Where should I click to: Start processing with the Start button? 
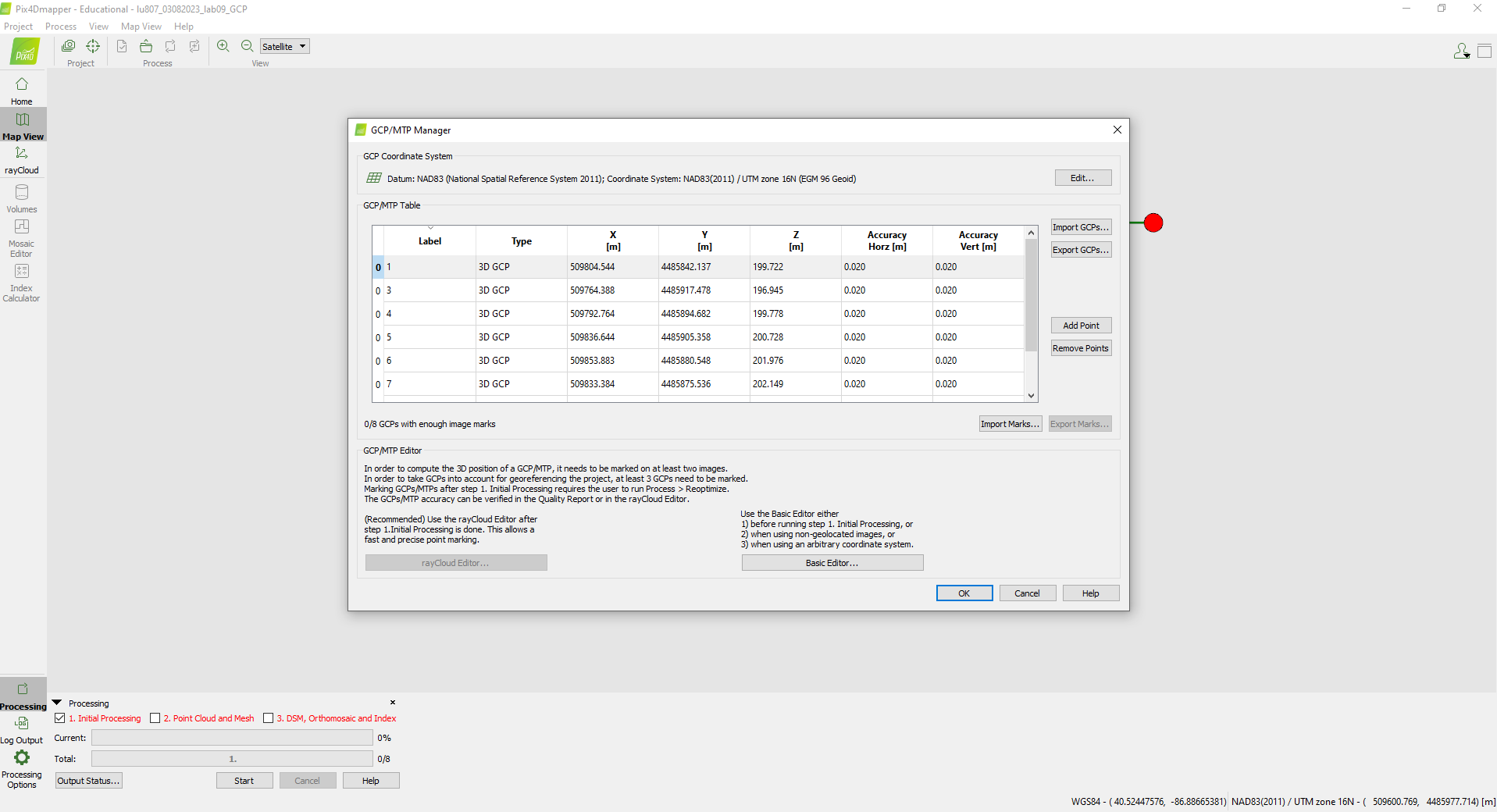pyautogui.click(x=244, y=781)
